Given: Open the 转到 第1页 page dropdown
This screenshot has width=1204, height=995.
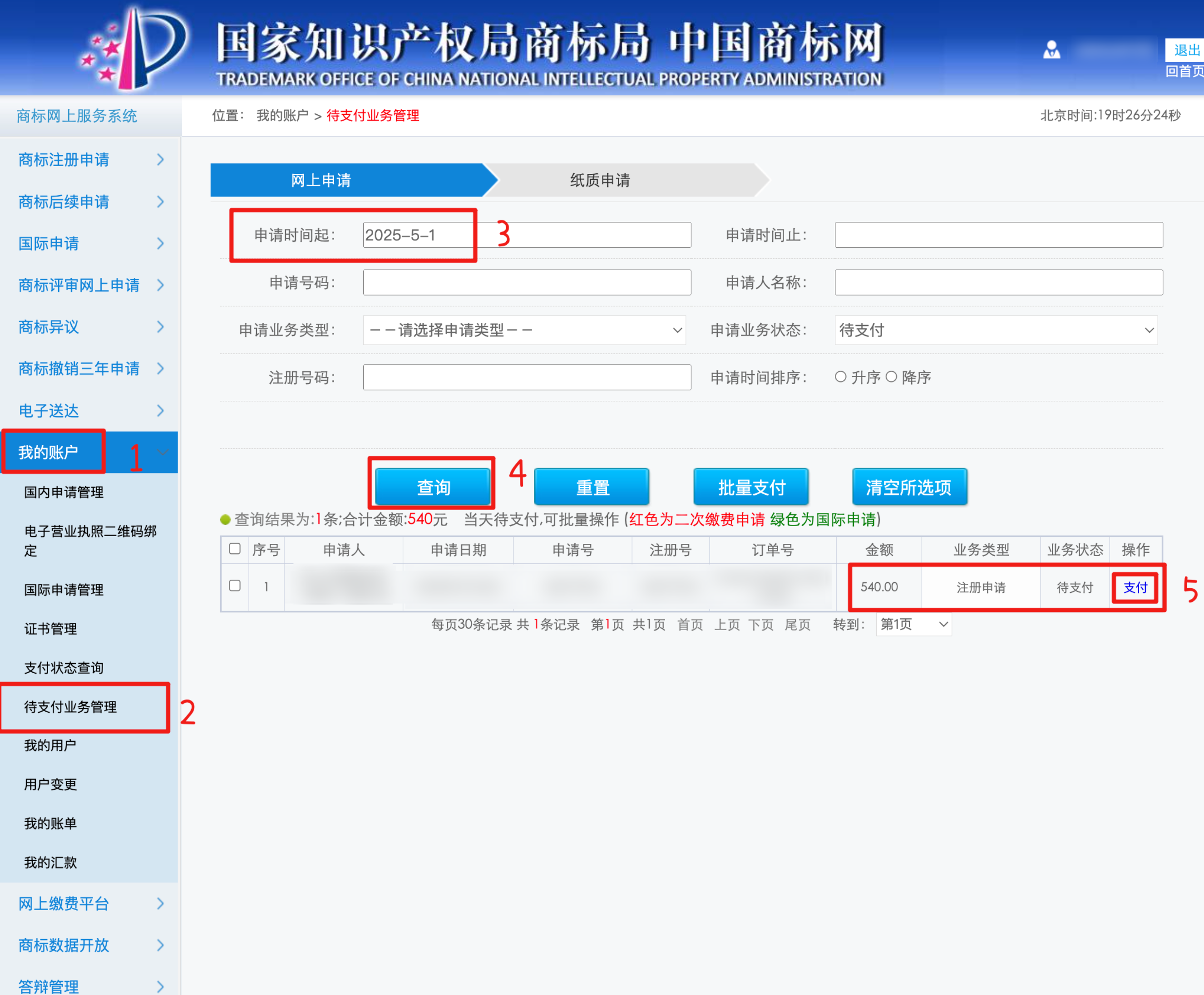Looking at the screenshot, I should pyautogui.click(x=914, y=624).
